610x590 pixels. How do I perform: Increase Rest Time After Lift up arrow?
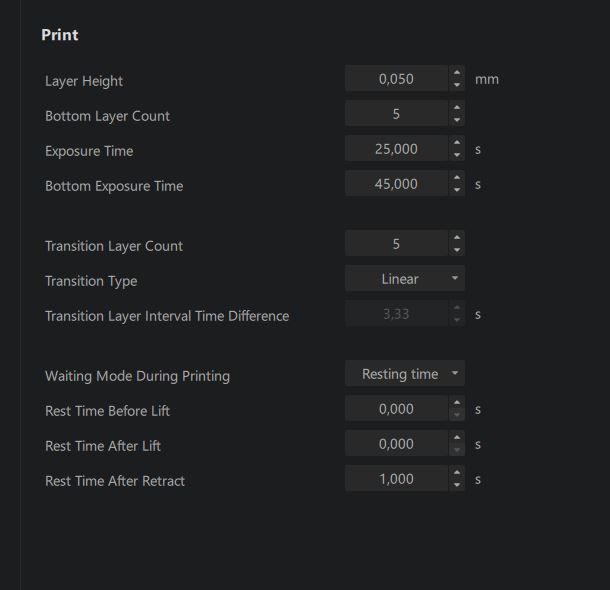pos(457,438)
